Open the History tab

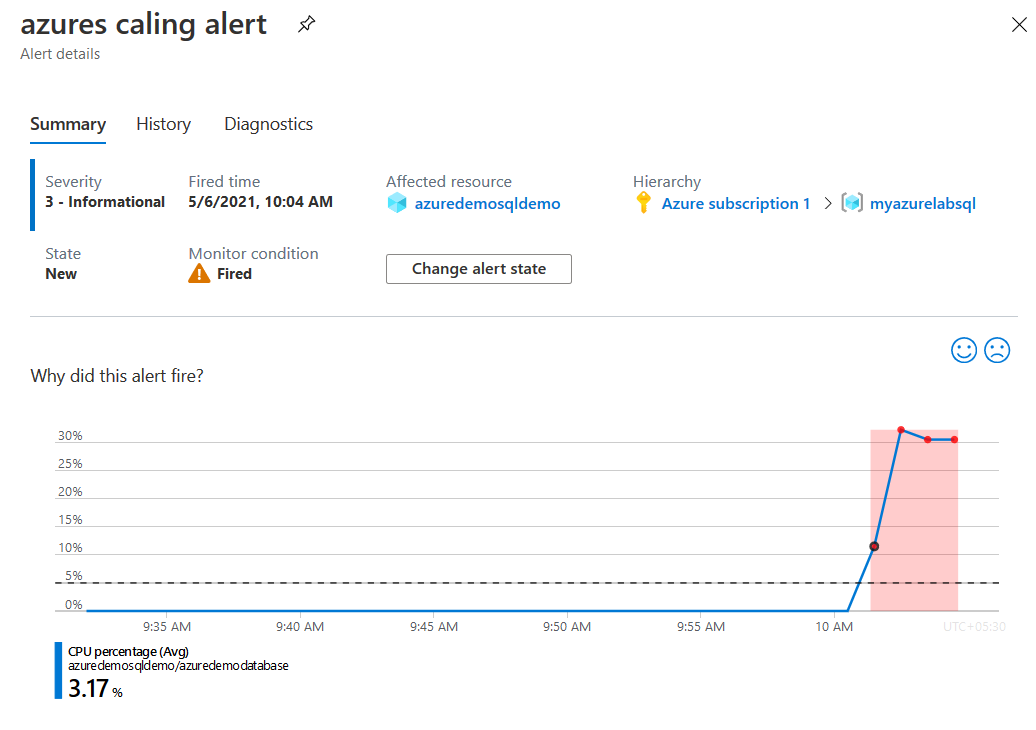163,124
